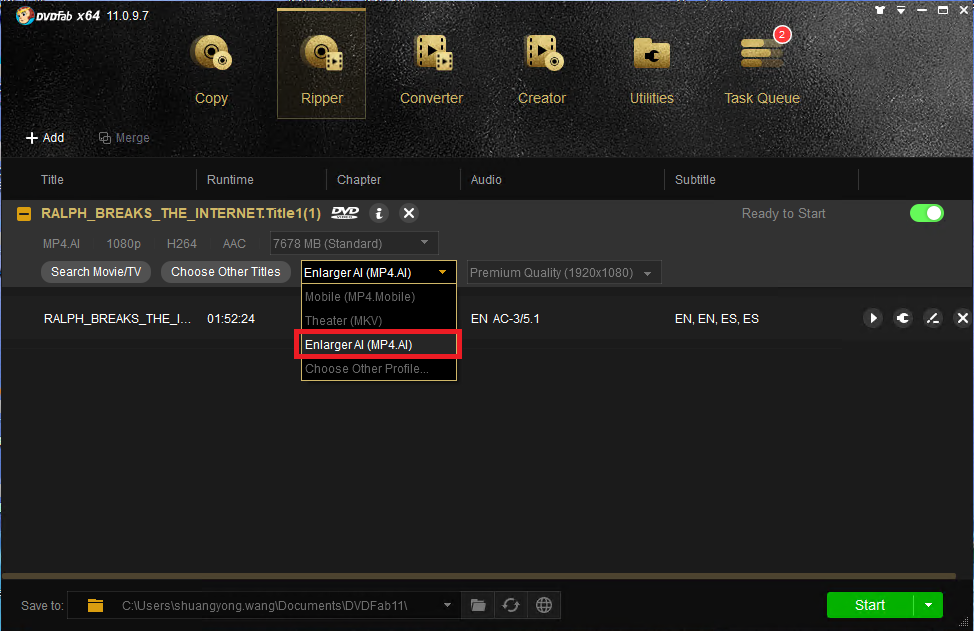
Task: Click the EN, EN, ES, ES subtitle cell
Action: click(x=717, y=319)
